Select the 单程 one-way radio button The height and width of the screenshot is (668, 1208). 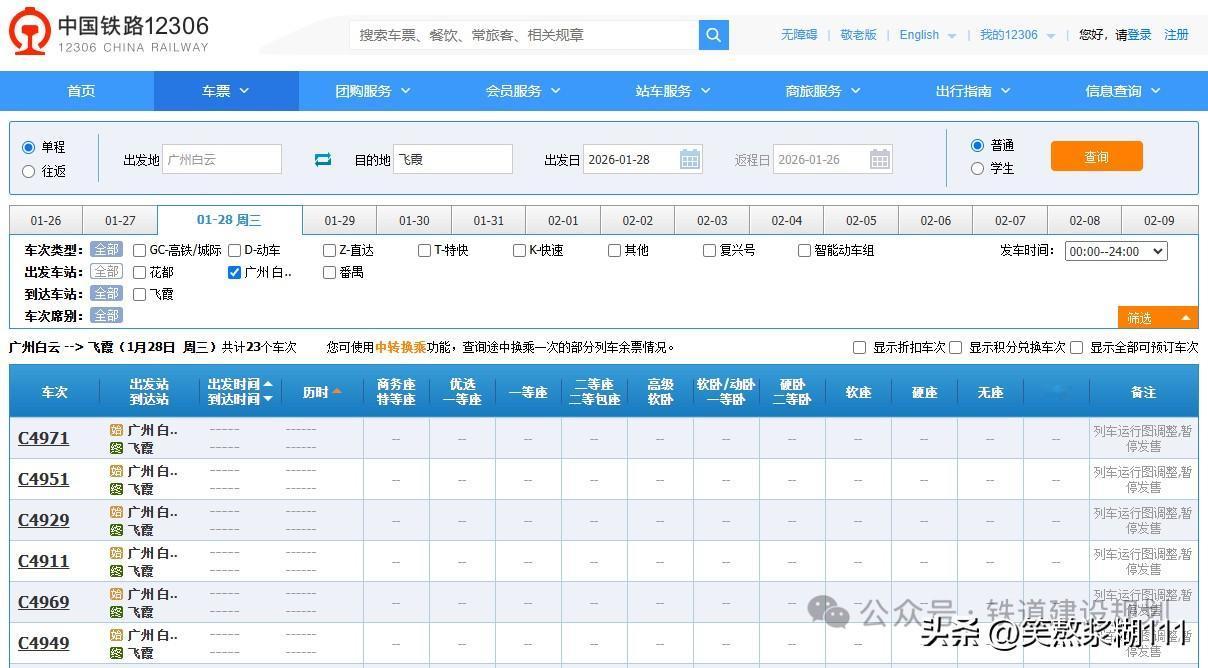coord(28,147)
